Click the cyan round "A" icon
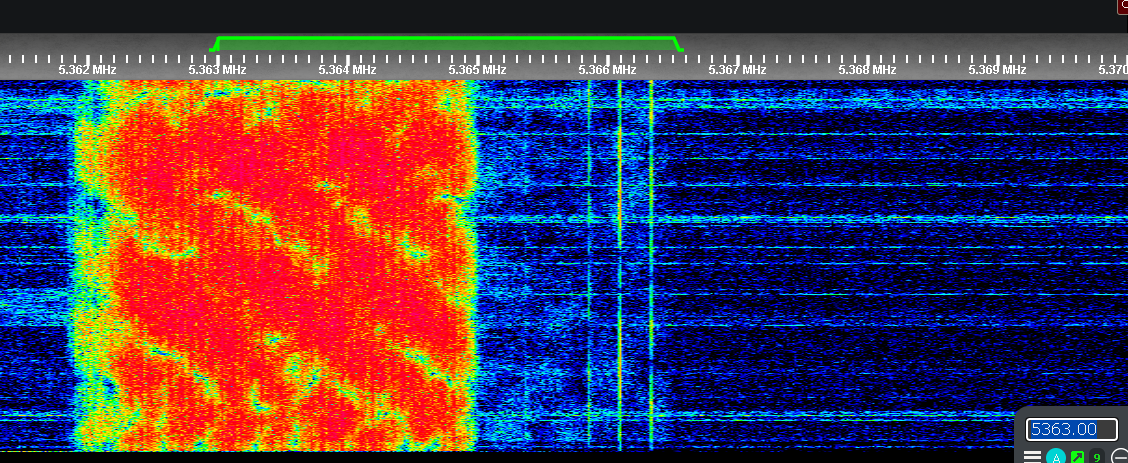1128x463 pixels. pos(1055,457)
